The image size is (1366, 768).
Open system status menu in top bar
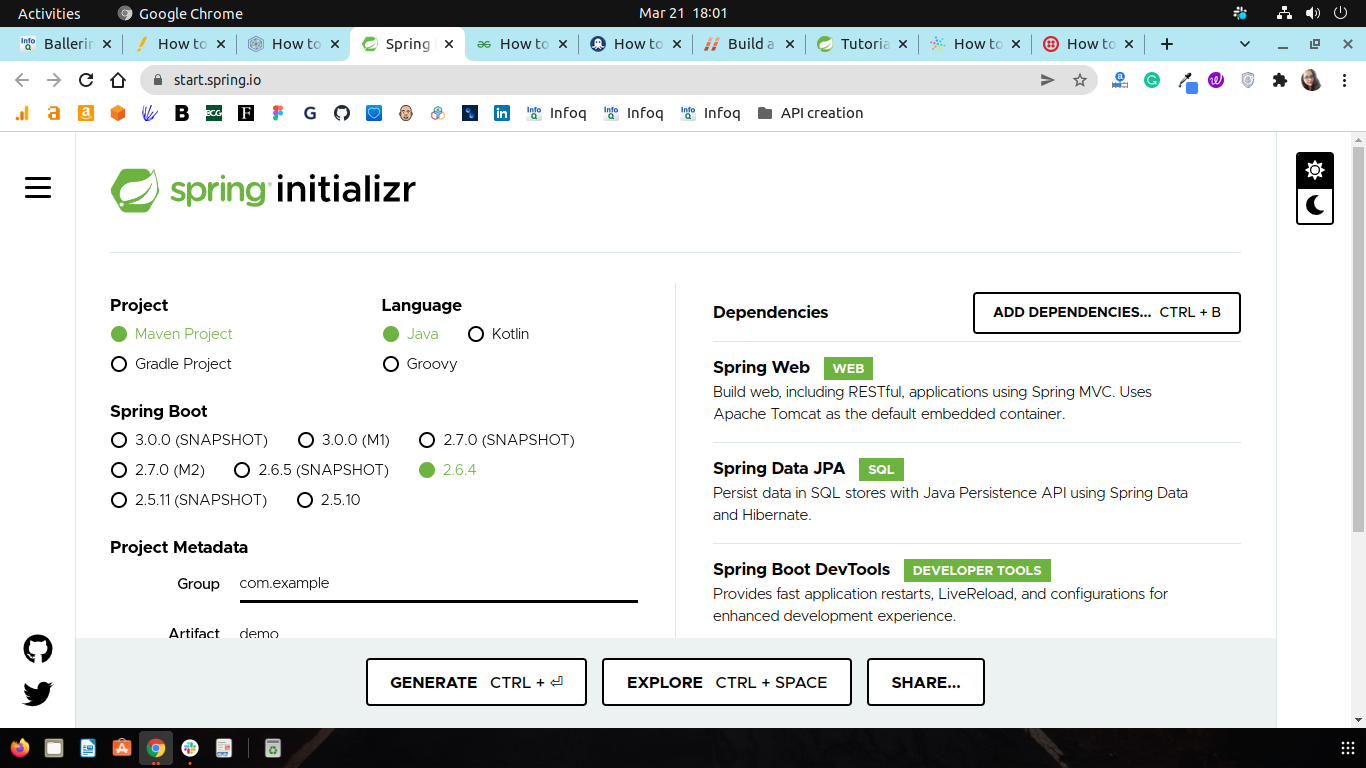point(1312,13)
